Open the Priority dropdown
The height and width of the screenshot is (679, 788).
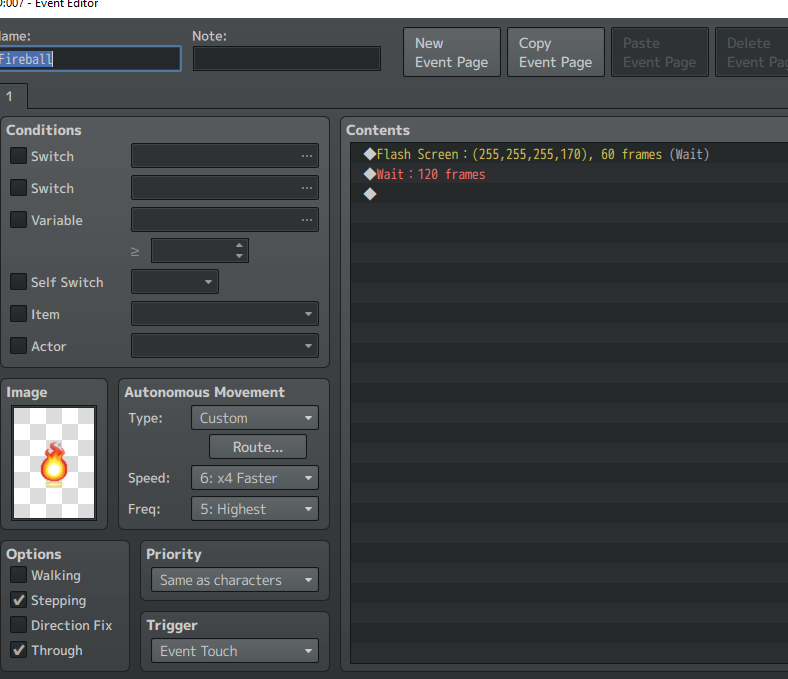click(x=235, y=580)
